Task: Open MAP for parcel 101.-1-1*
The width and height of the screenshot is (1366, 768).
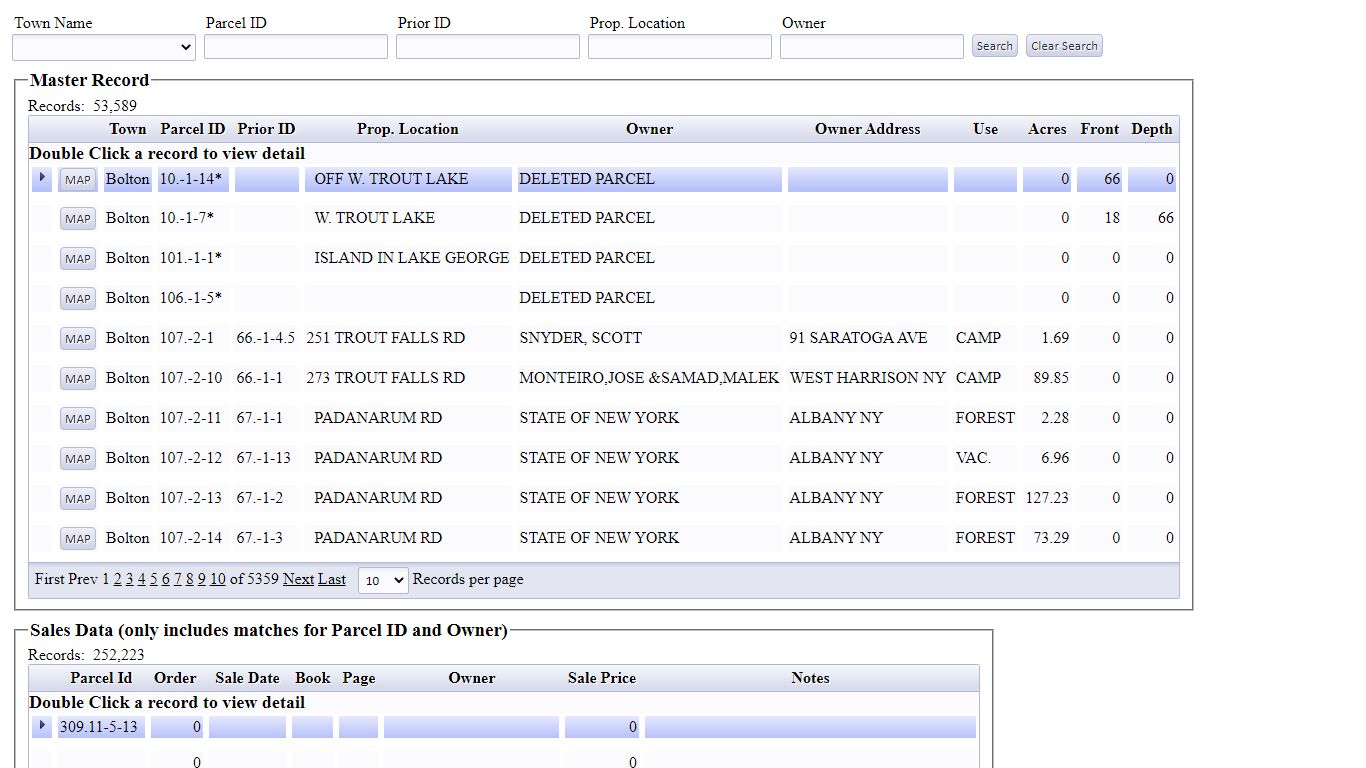Action: (78, 259)
